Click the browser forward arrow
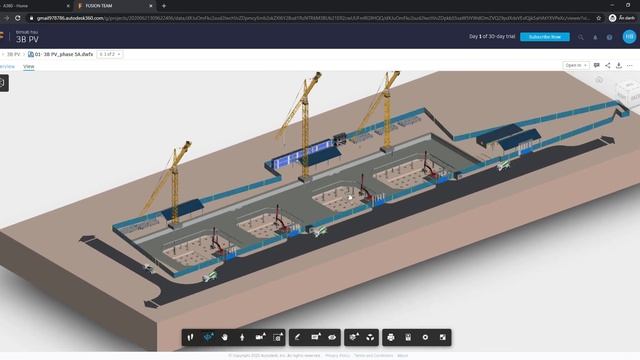Image resolution: width=640 pixels, height=360 pixels. pos(7,18)
